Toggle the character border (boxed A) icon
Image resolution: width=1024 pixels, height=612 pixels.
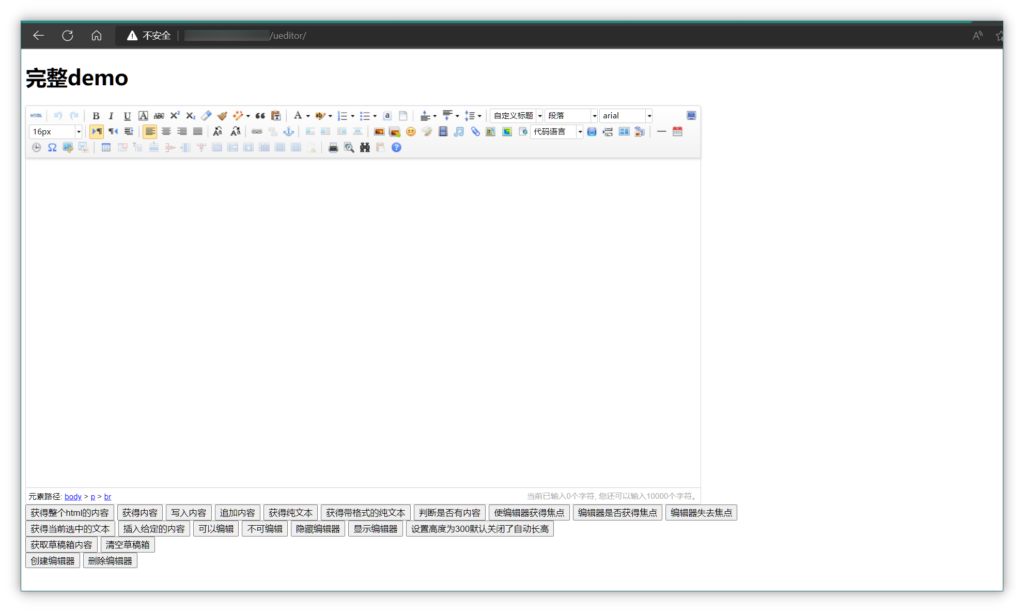click(143, 116)
